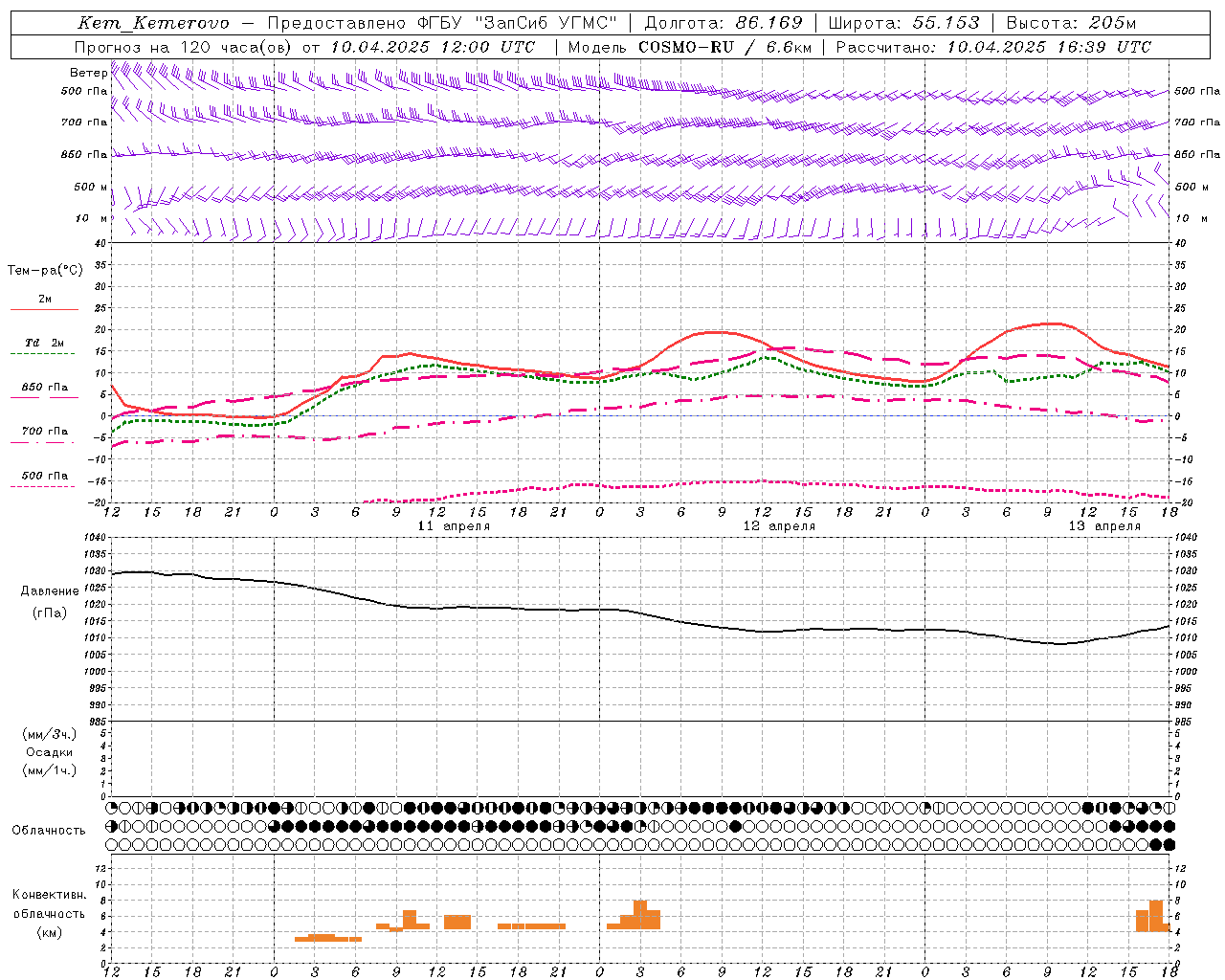Click the 'Модель COSMO-RU / 6.6км' model label
Viewport: 1225px width, 980px height.
coord(690,47)
